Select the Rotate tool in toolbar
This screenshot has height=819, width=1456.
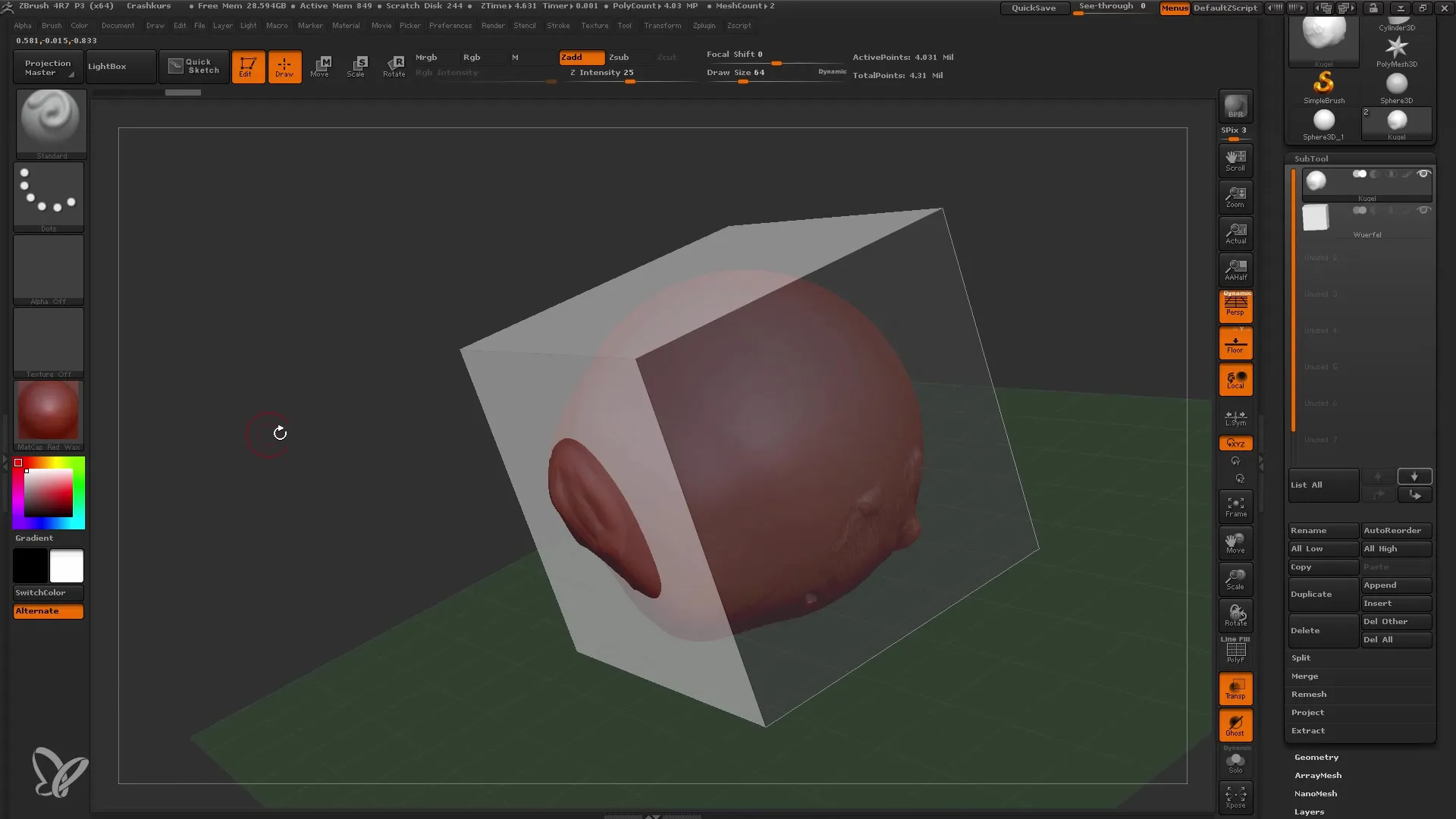pyautogui.click(x=394, y=66)
